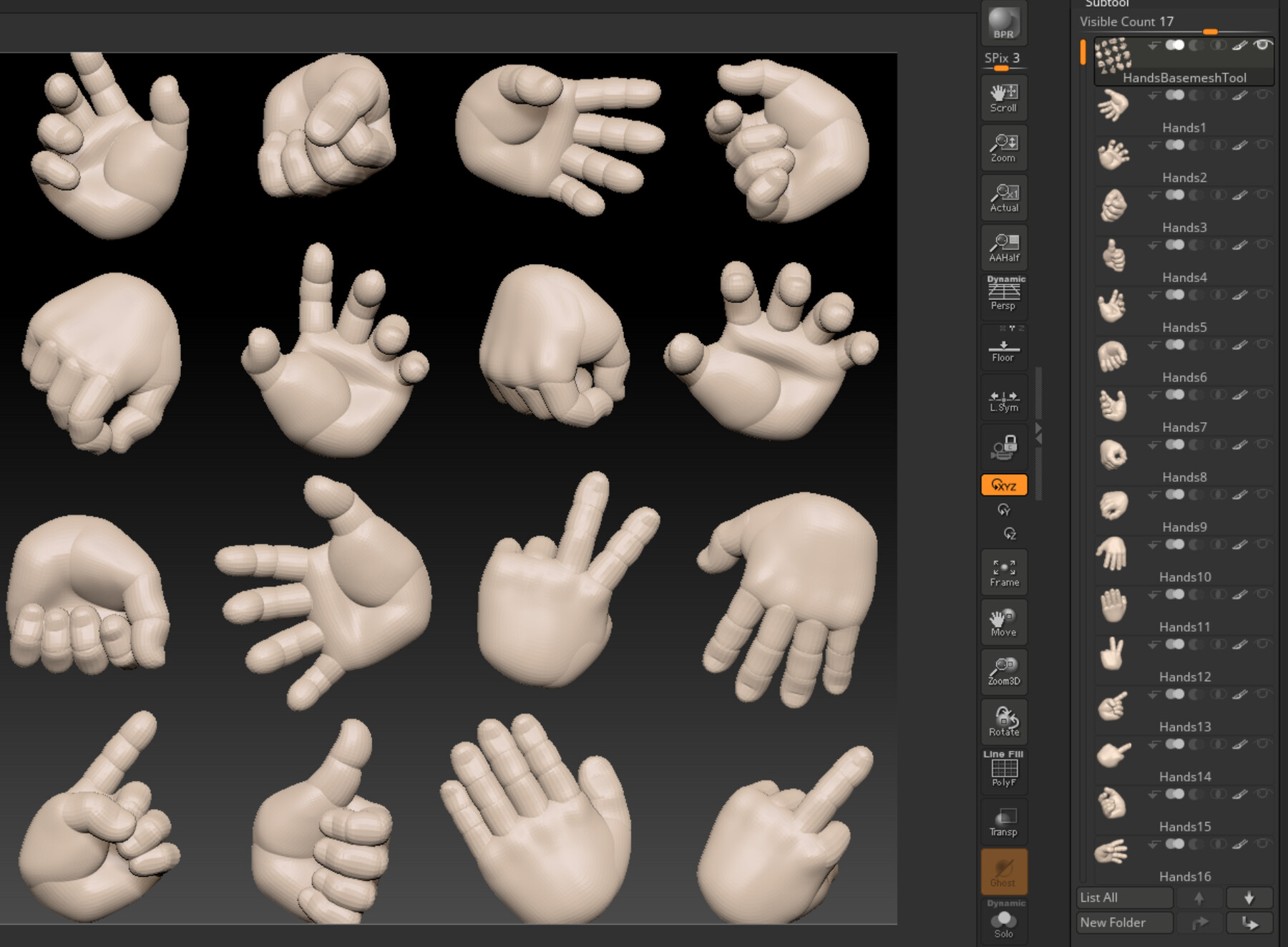Select the Scroll canvas tool
Viewport: 1288px width, 947px height.
(1002, 97)
